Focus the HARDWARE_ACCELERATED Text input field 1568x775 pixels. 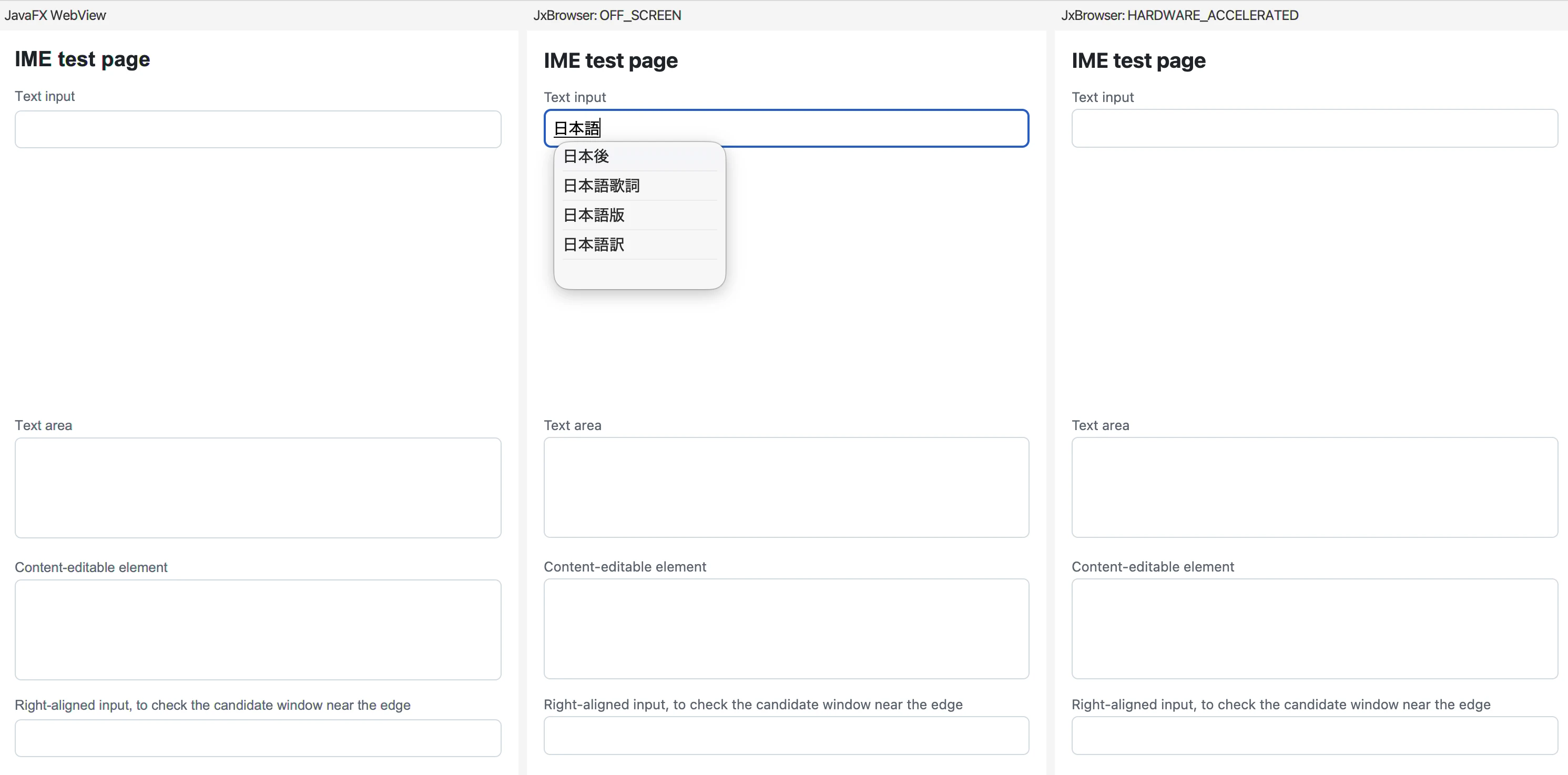click(1314, 128)
